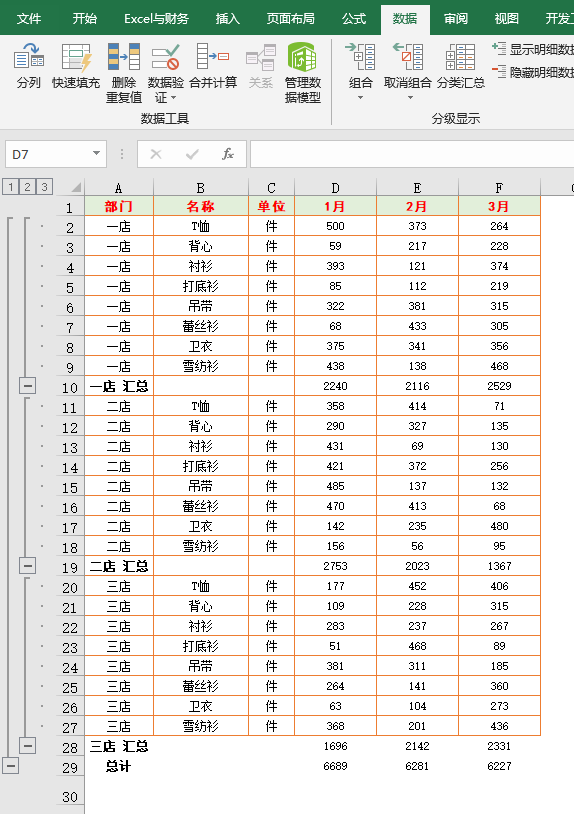This screenshot has width=574, height=814.
Task: Collapse the 总计 outline group
Action: [x=10, y=766]
